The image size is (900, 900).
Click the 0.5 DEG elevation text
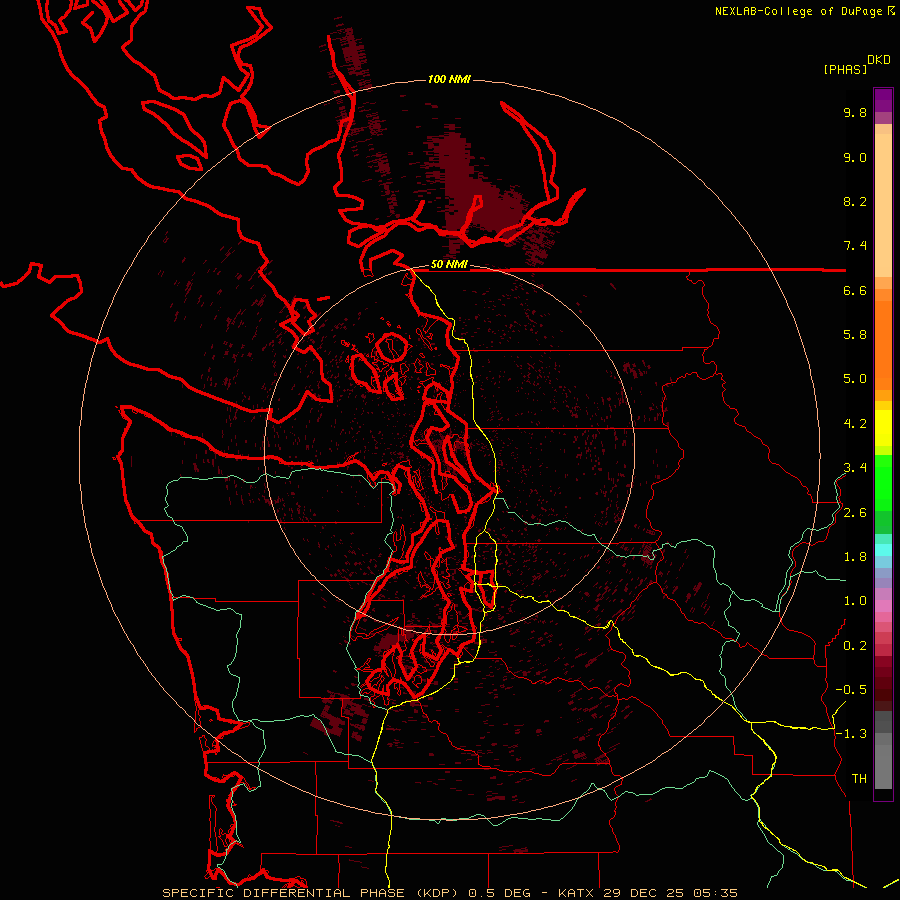click(499, 893)
